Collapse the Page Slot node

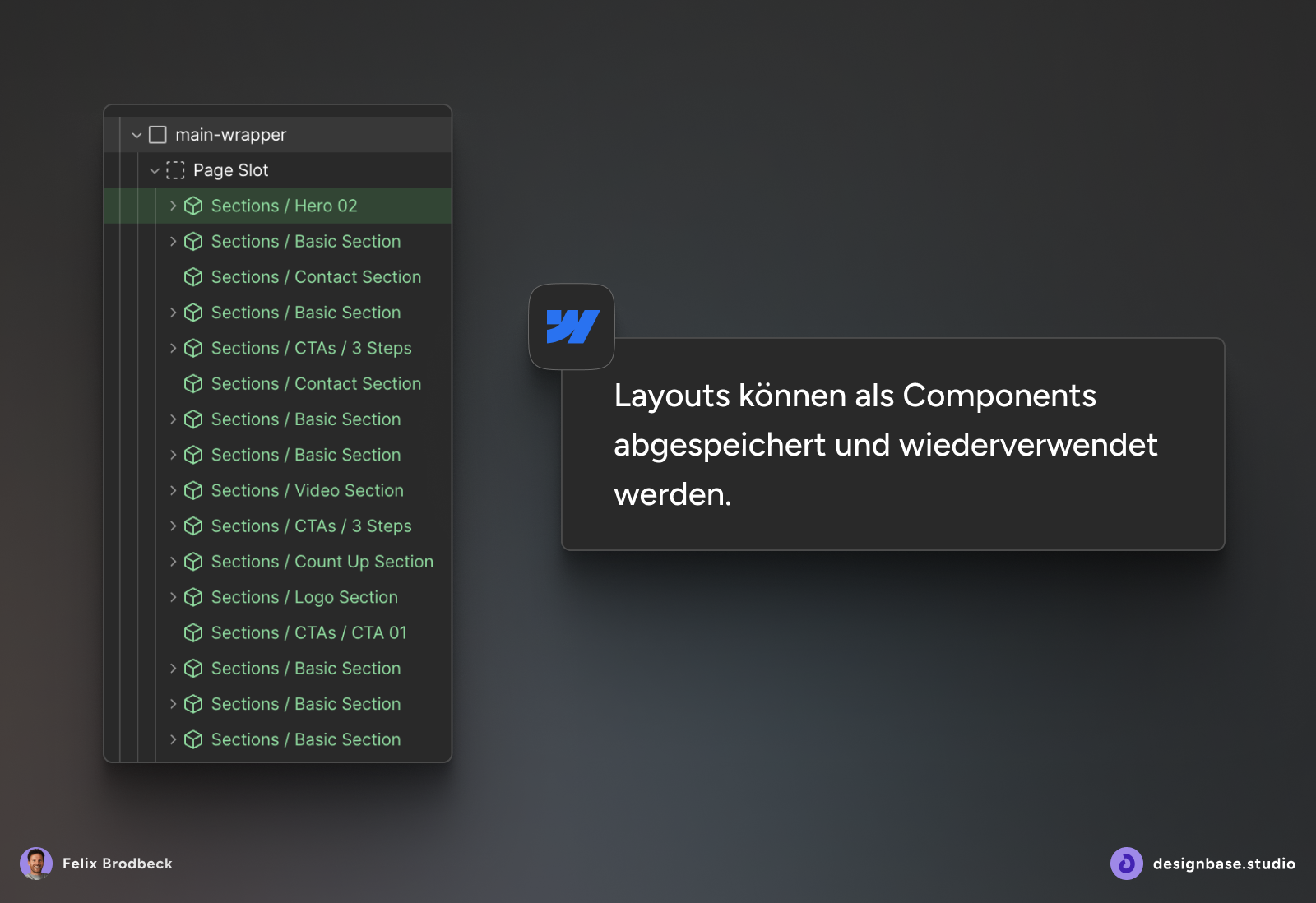click(x=155, y=170)
